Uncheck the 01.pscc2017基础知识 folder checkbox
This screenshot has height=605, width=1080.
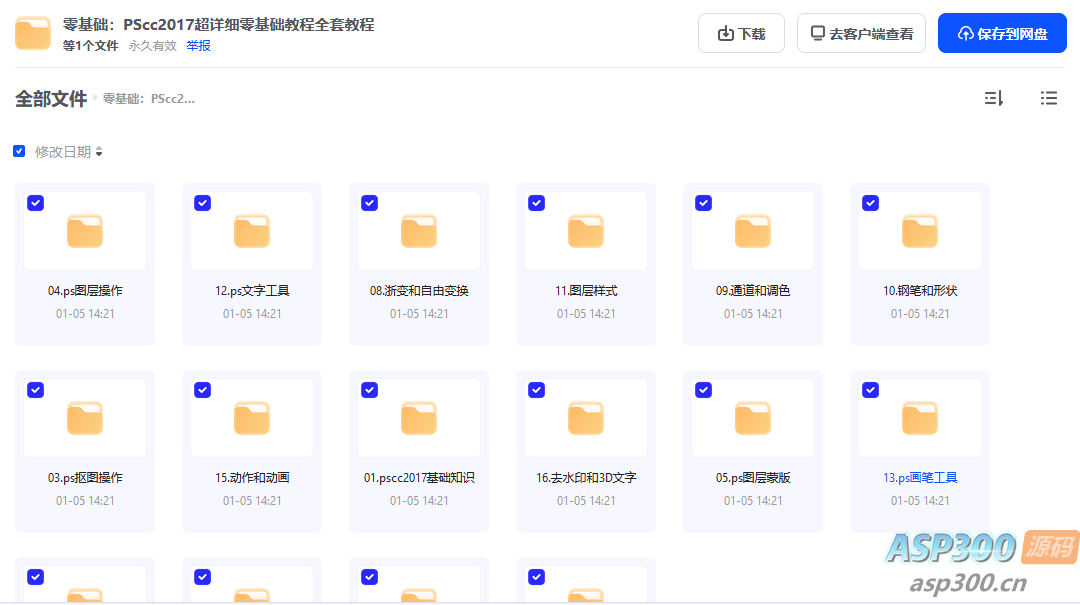(x=370, y=390)
